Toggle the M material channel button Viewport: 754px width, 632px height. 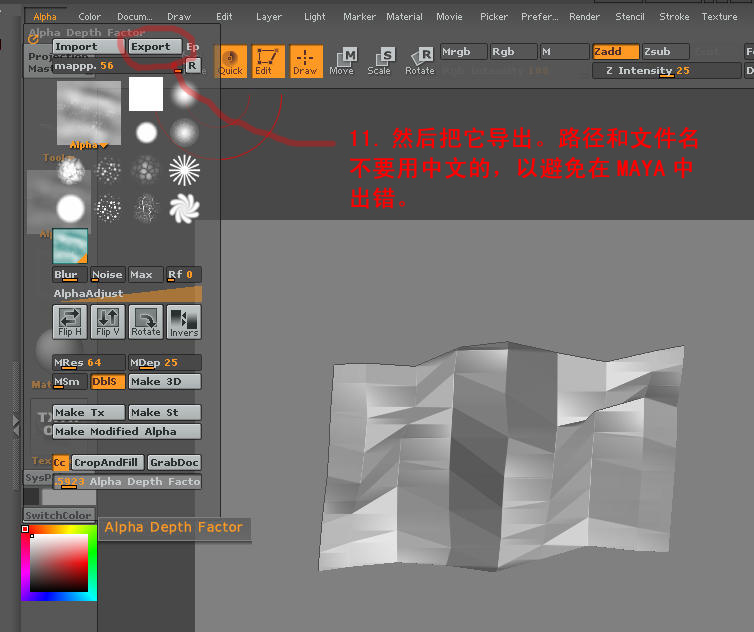click(564, 51)
